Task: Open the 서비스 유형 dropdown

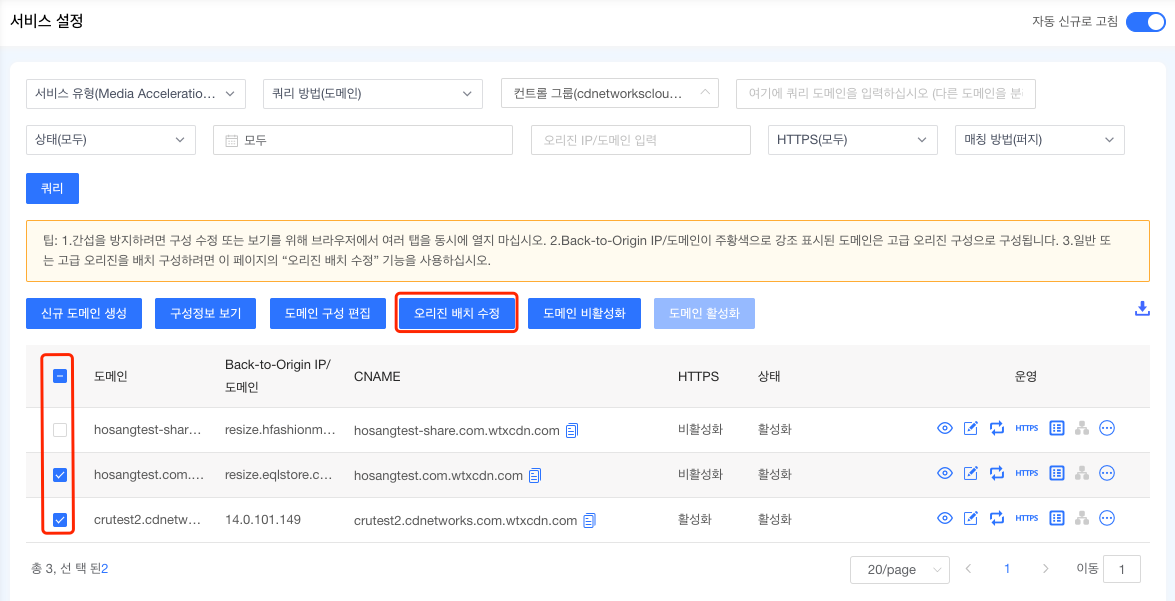Action: 135,93
